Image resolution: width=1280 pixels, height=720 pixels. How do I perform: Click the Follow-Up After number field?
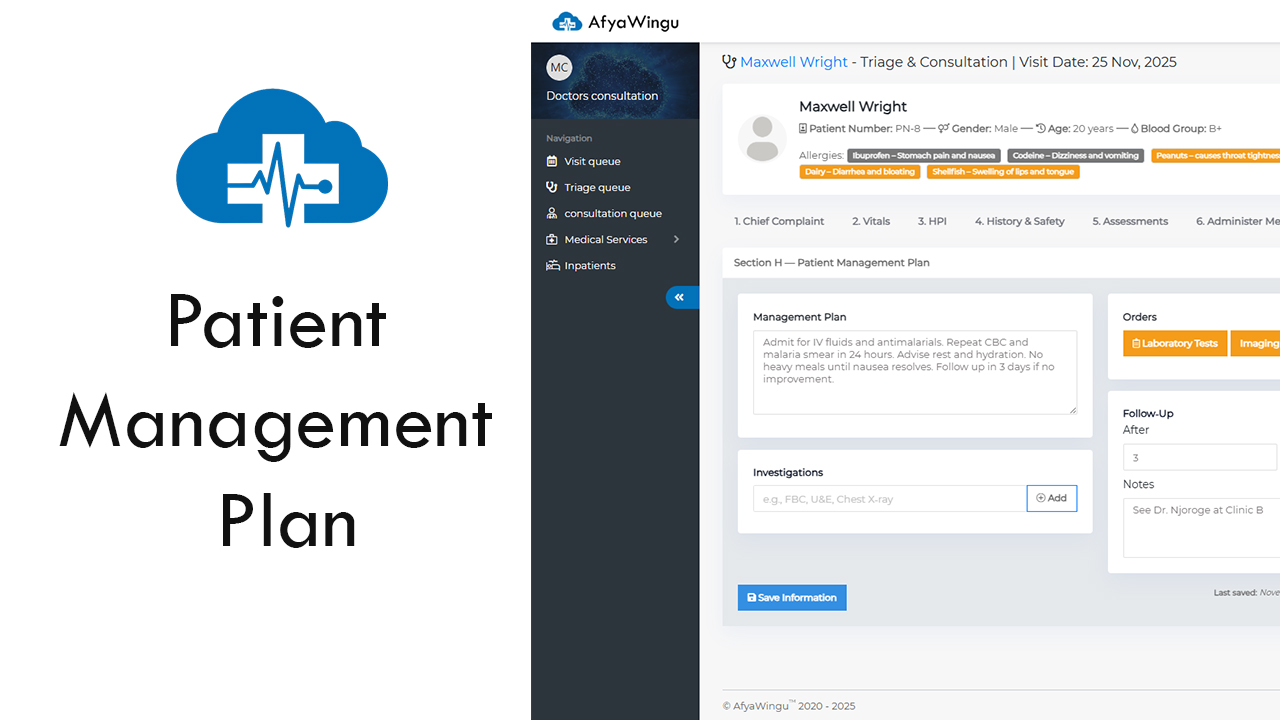coord(1199,457)
